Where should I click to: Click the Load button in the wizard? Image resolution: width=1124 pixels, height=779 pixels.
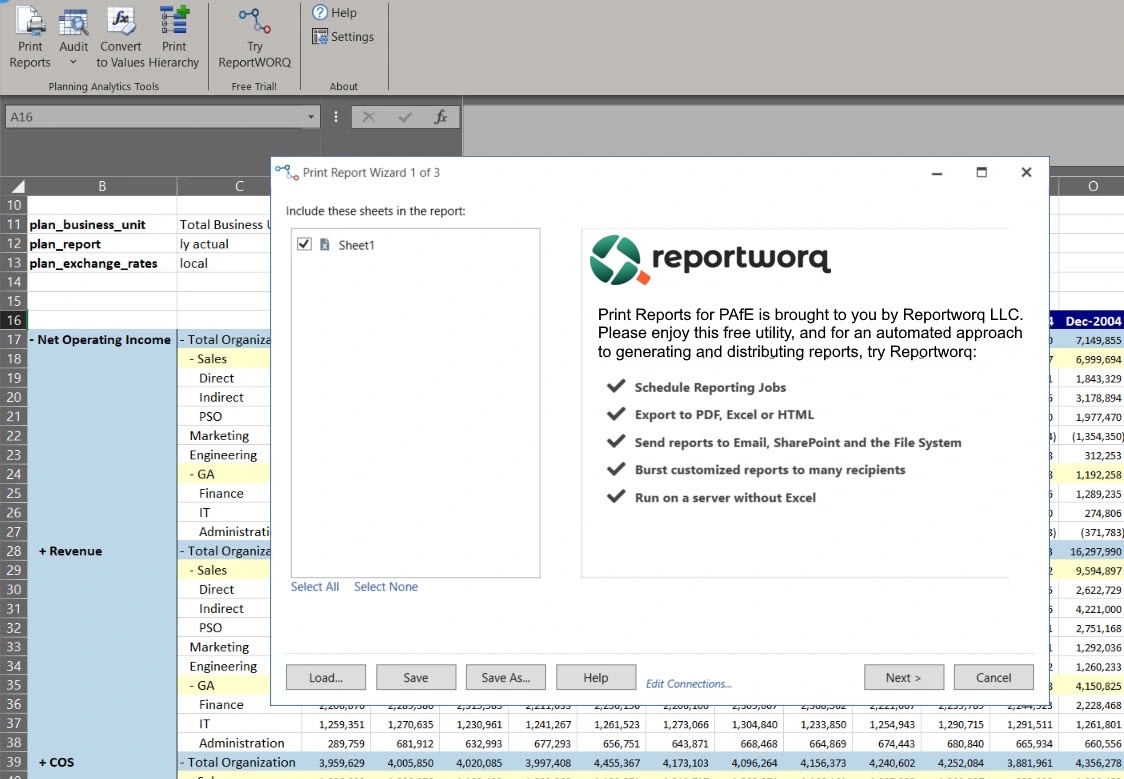tap(325, 677)
